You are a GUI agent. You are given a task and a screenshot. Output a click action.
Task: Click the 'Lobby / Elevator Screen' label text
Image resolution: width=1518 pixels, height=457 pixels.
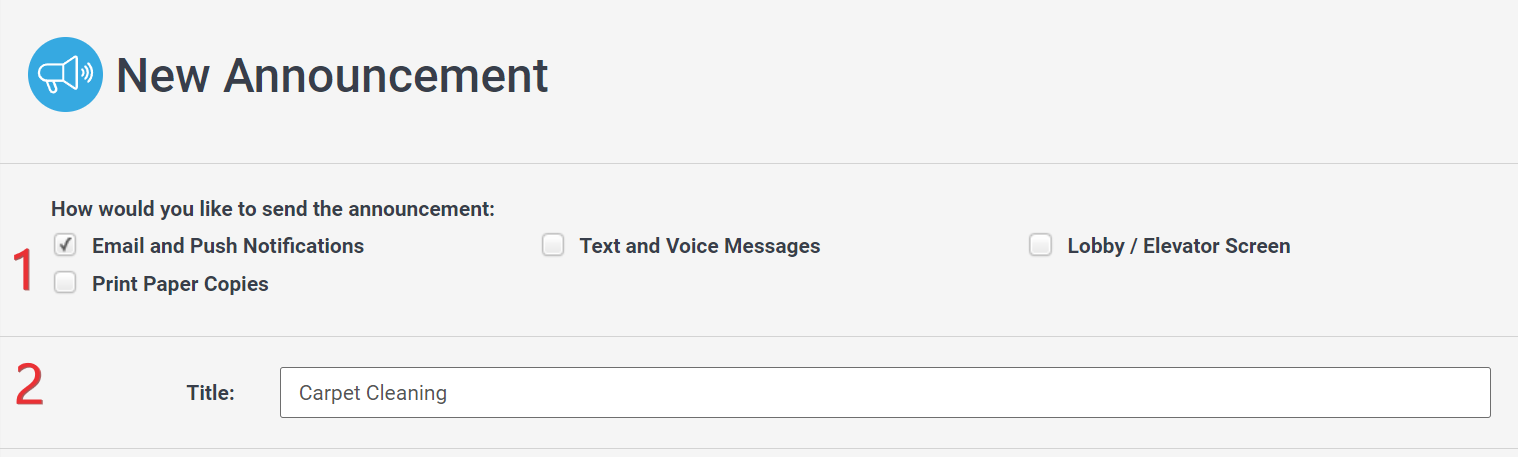point(1178,246)
